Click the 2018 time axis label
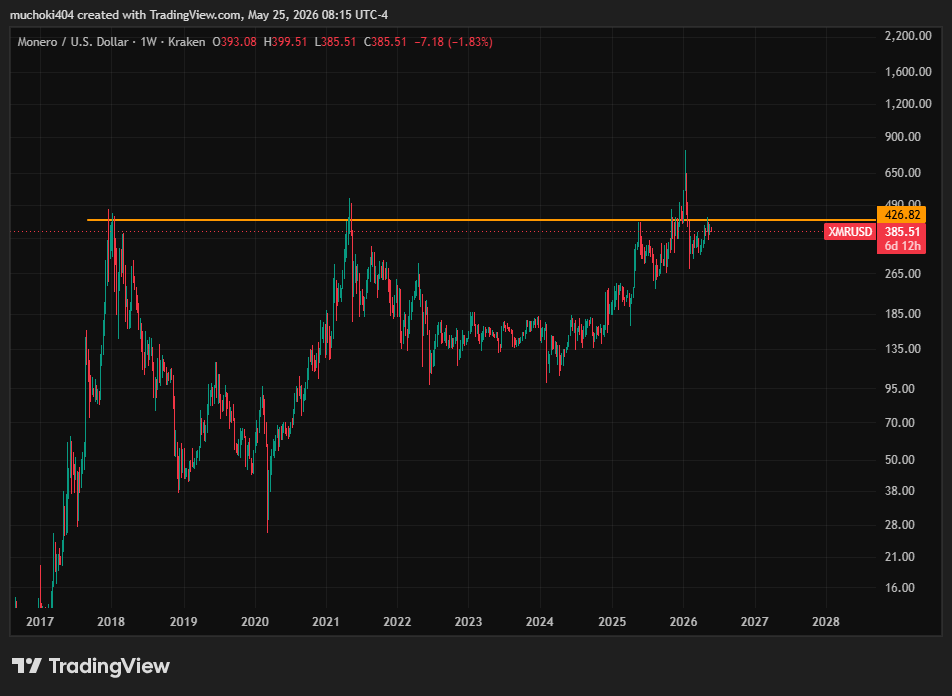The height and width of the screenshot is (696, 952). pyautogui.click(x=111, y=621)
